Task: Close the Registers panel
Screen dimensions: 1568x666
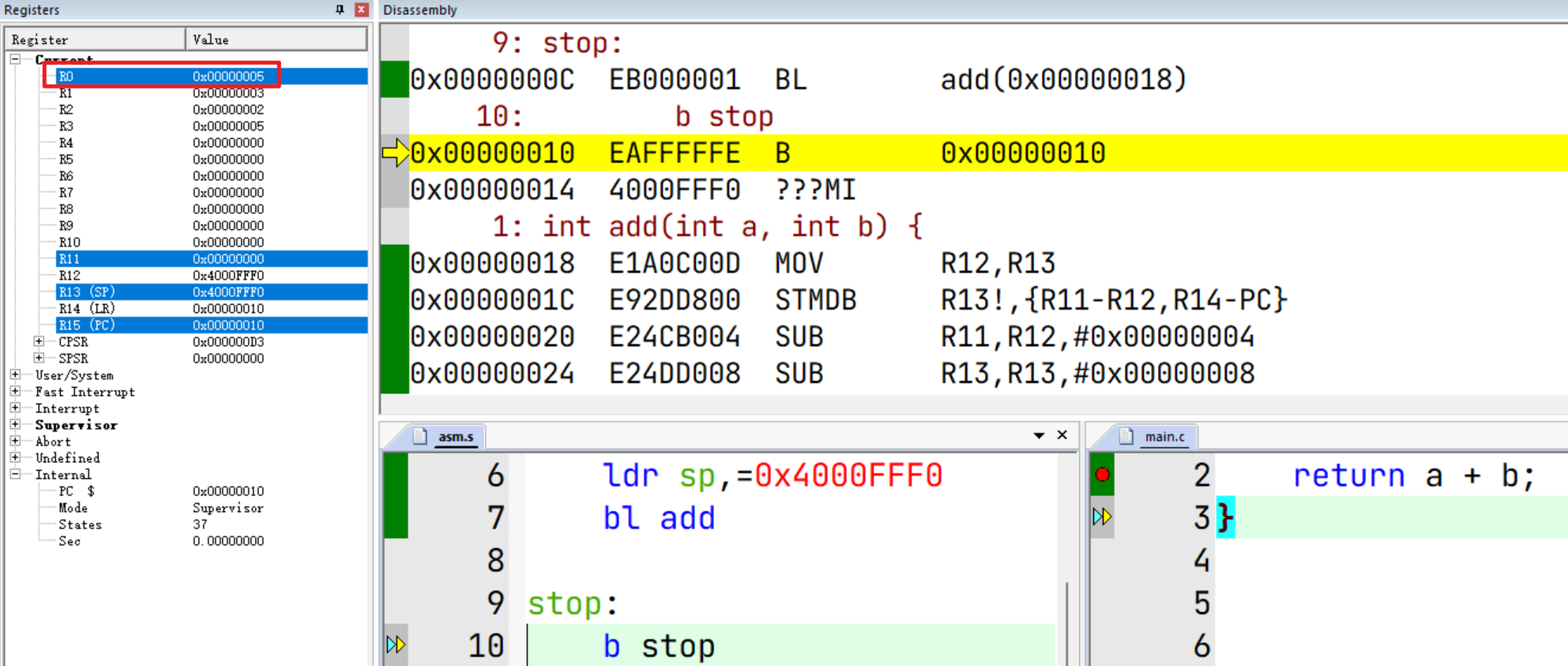Action: coord(361,9)
